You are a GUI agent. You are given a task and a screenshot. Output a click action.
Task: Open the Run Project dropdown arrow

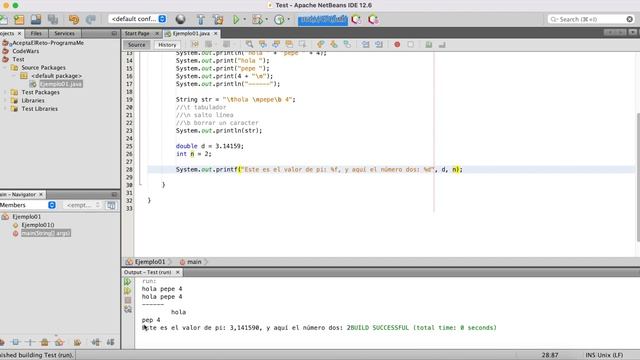tap(244, 19)
